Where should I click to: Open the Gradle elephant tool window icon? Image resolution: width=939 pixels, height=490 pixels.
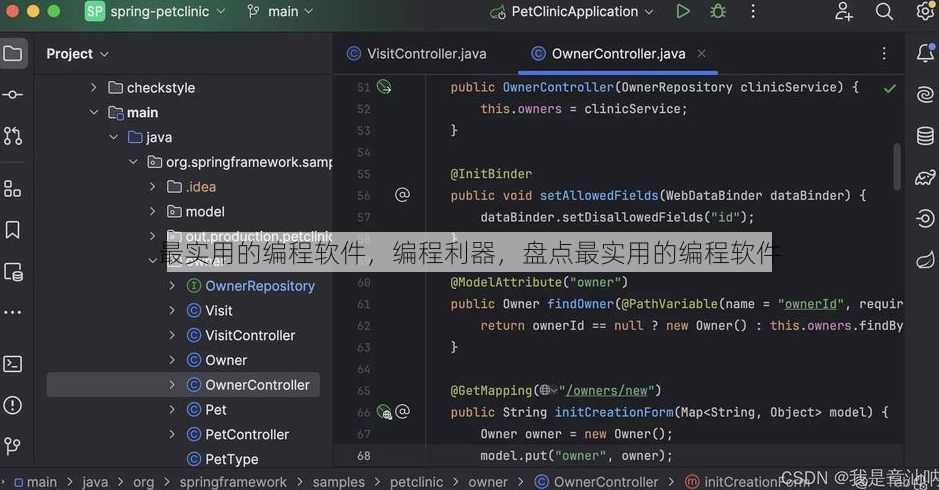pyautogui.click(x=925, y=177)
